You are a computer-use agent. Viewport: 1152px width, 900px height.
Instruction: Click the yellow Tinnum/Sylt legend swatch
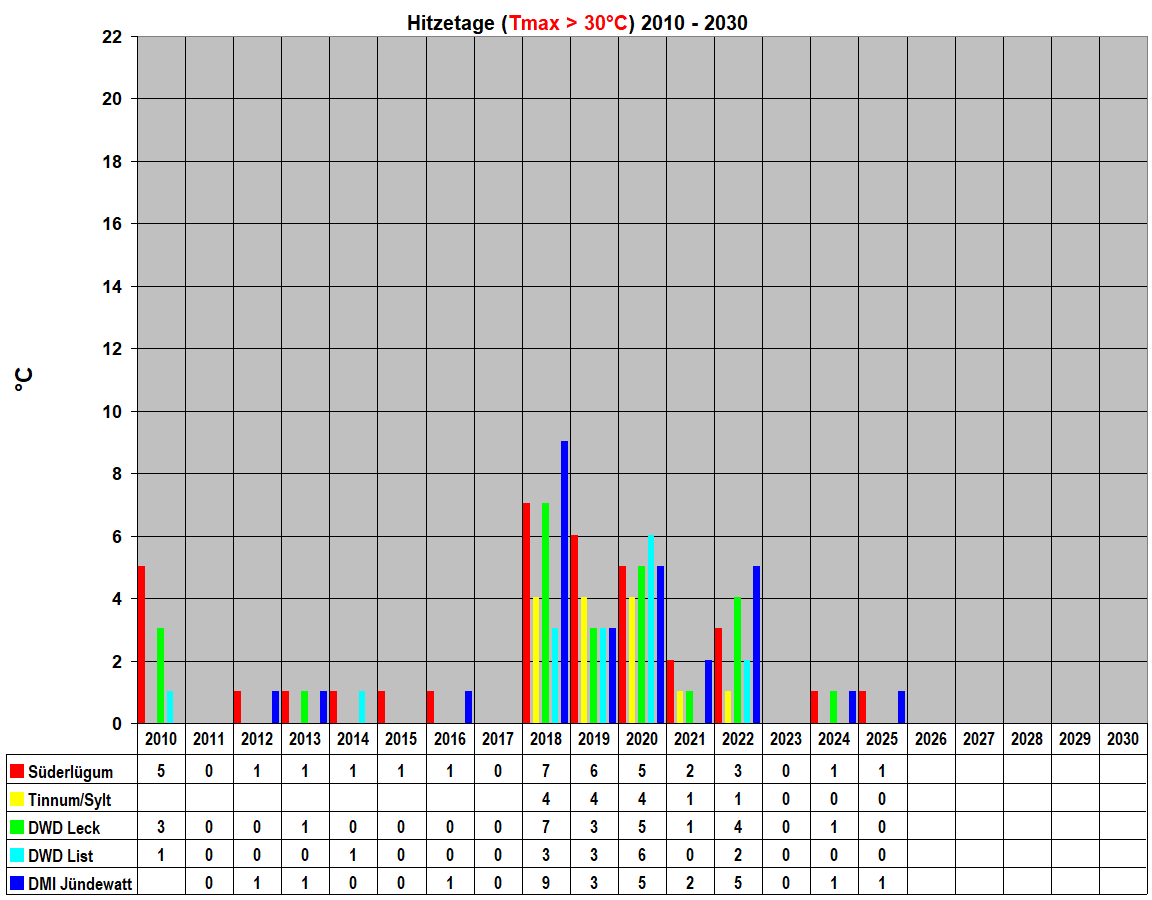(x=17, y=799)
